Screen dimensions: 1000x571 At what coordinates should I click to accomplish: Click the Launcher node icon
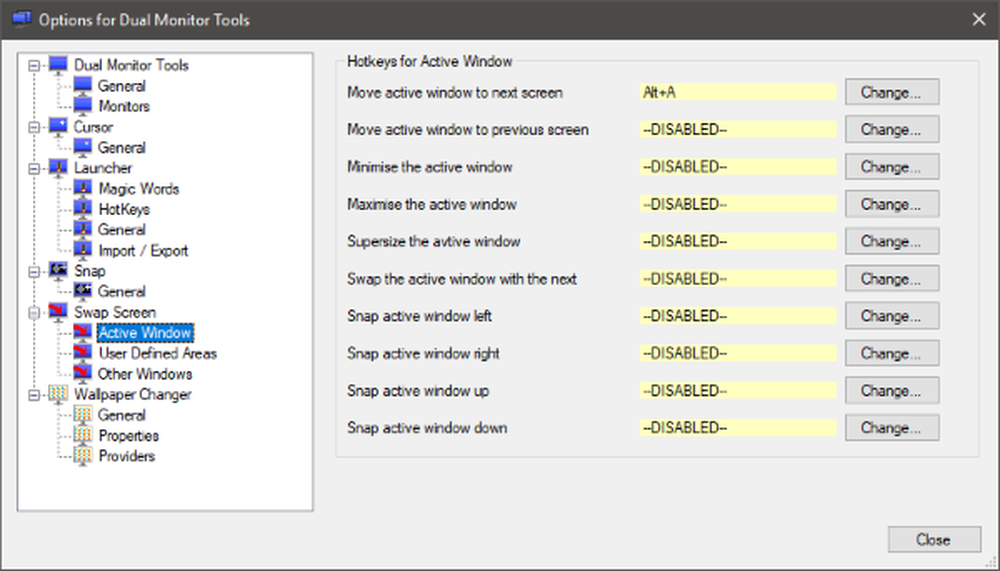[x=59, y=168]
